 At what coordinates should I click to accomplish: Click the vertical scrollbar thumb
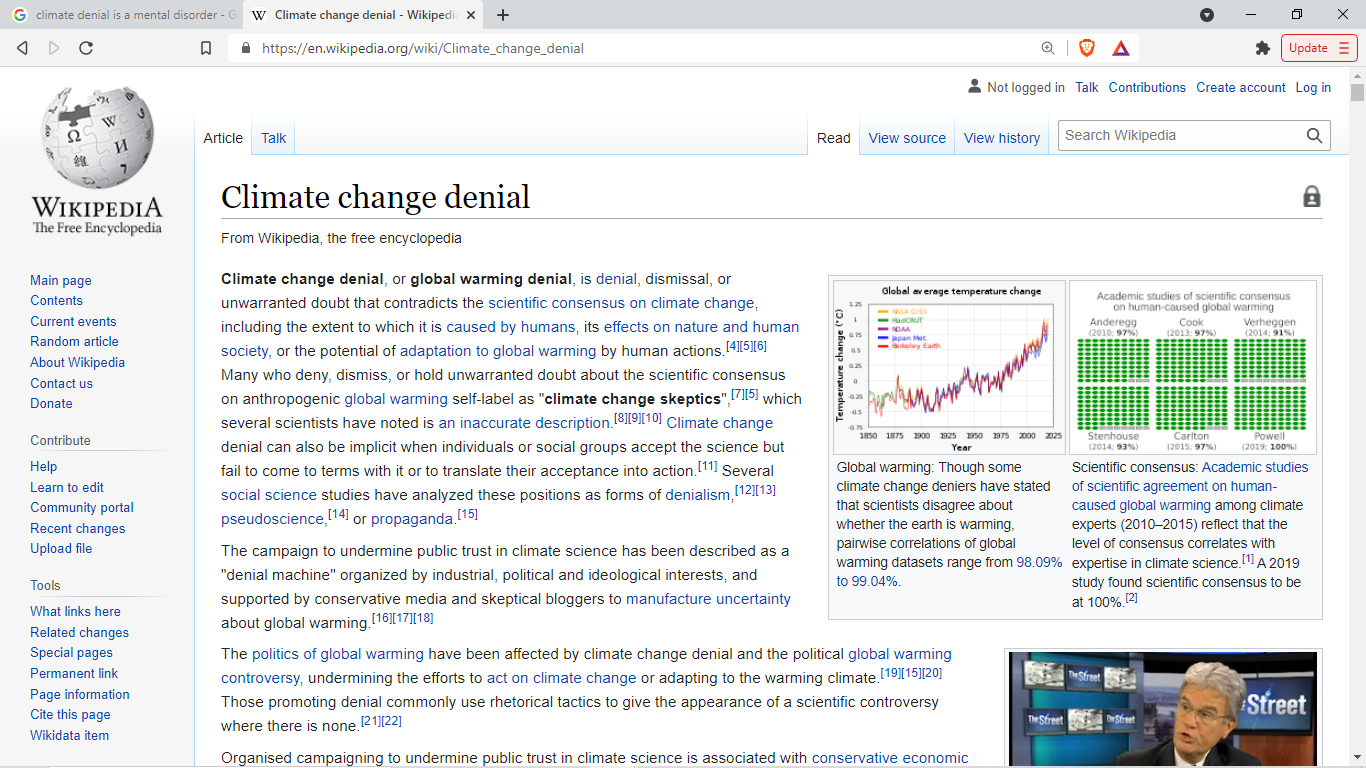[x=1357, y=93]
